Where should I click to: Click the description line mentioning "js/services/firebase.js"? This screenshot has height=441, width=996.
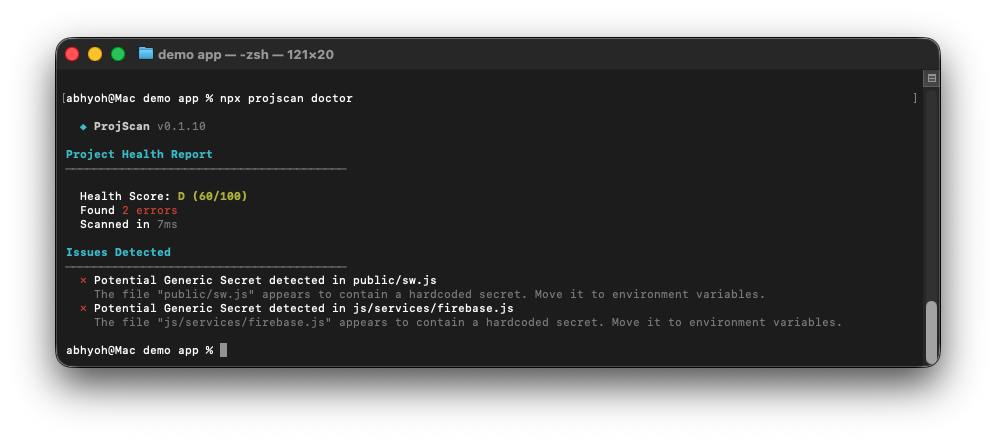pos(468,322)
